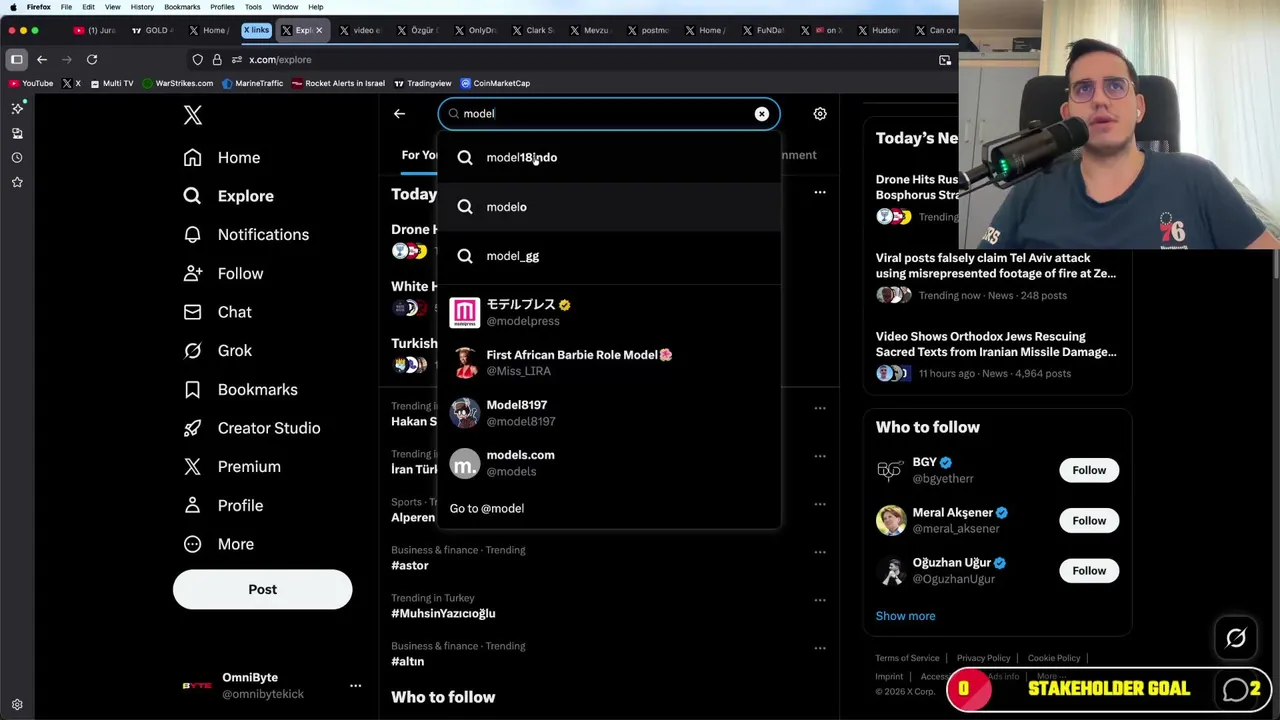Select the modelo search suggestion
This screenshot has height=720, width=1280.
tap(608, 207)
